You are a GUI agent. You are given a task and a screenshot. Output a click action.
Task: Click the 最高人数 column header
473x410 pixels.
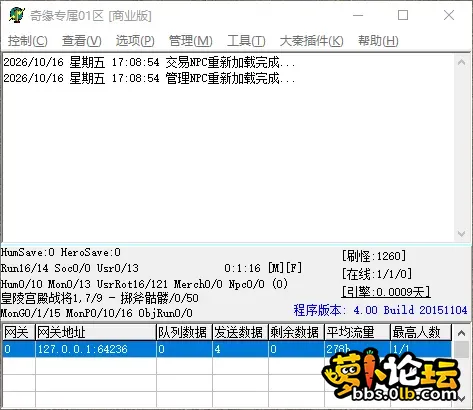pos(421,332)
